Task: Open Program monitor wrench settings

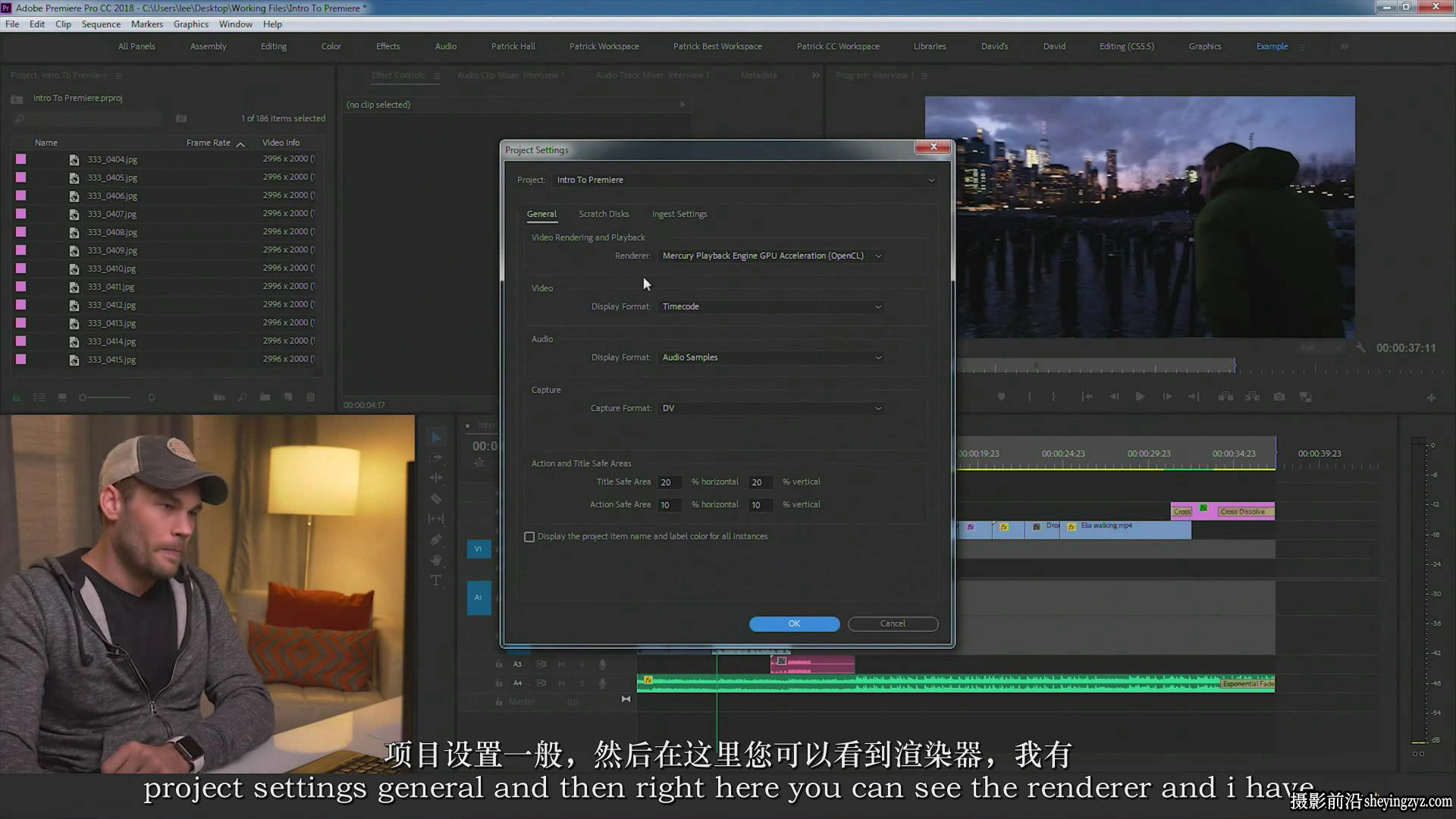Action: pos(1361,347)
